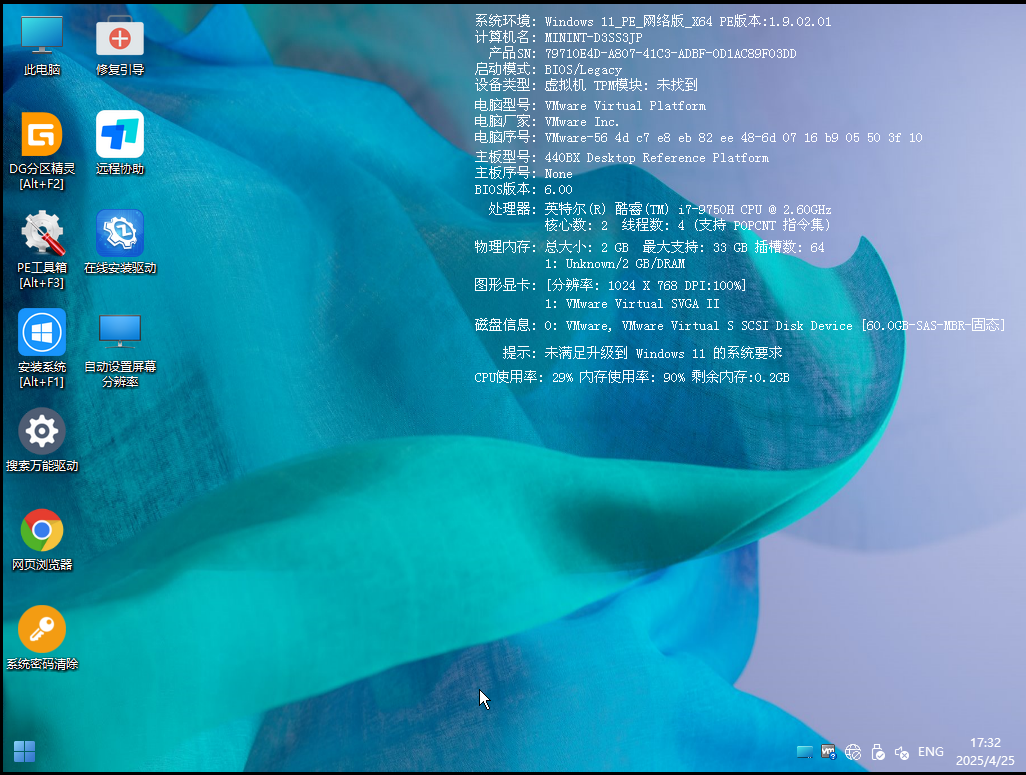Launch the 网页浏览器 Chrome browser
The width and height of the screenshot is (1026, 775).
(x=42, y=539)
